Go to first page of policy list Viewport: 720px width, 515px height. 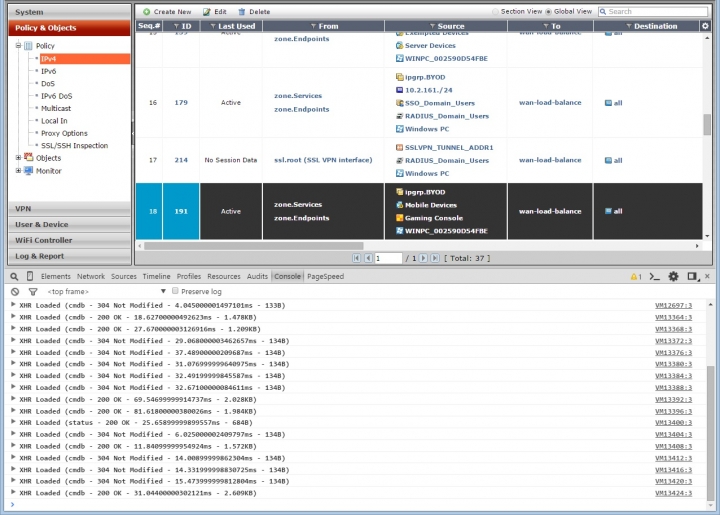(x=356, y=258)
